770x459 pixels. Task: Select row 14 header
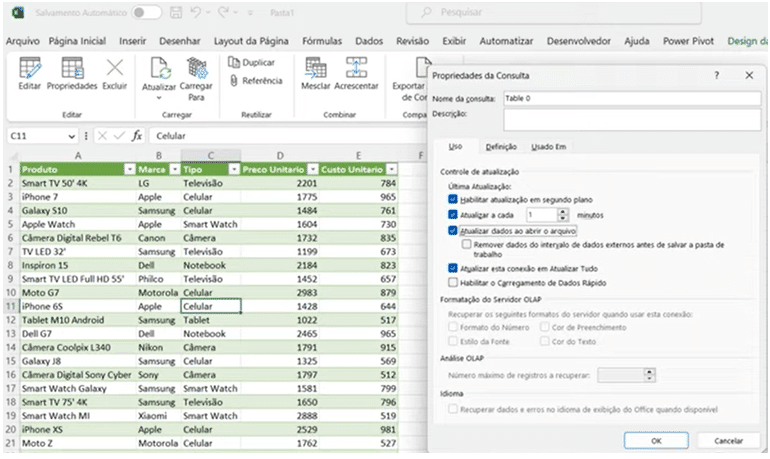(11, 347)
